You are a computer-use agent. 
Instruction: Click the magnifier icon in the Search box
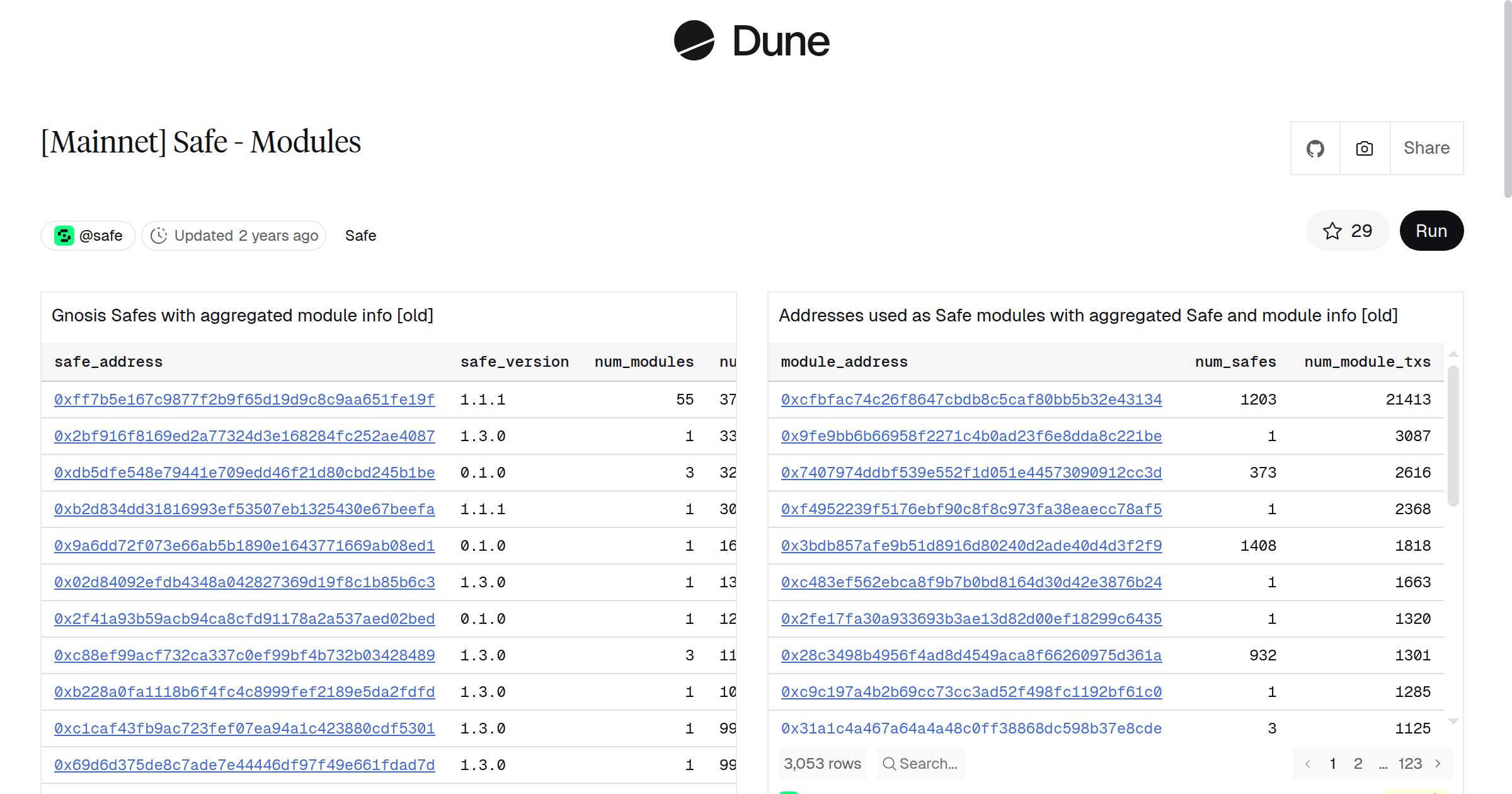890,763
